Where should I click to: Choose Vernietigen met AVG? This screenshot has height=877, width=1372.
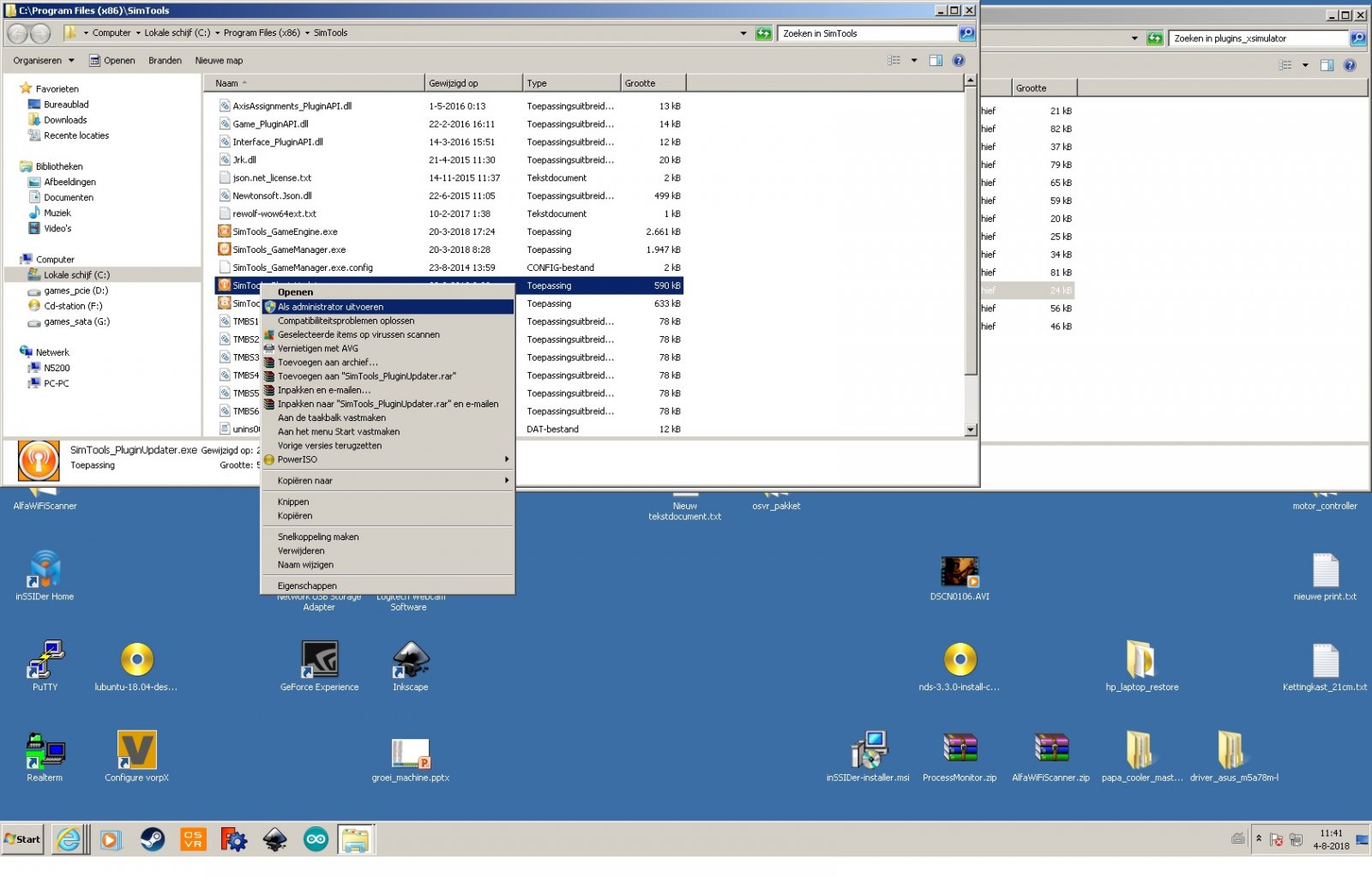(x=388, y=349)
